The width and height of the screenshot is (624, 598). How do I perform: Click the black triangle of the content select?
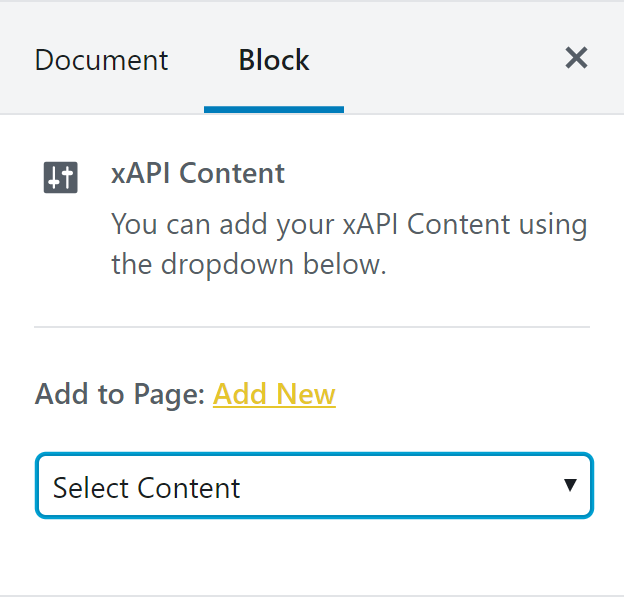570,485
